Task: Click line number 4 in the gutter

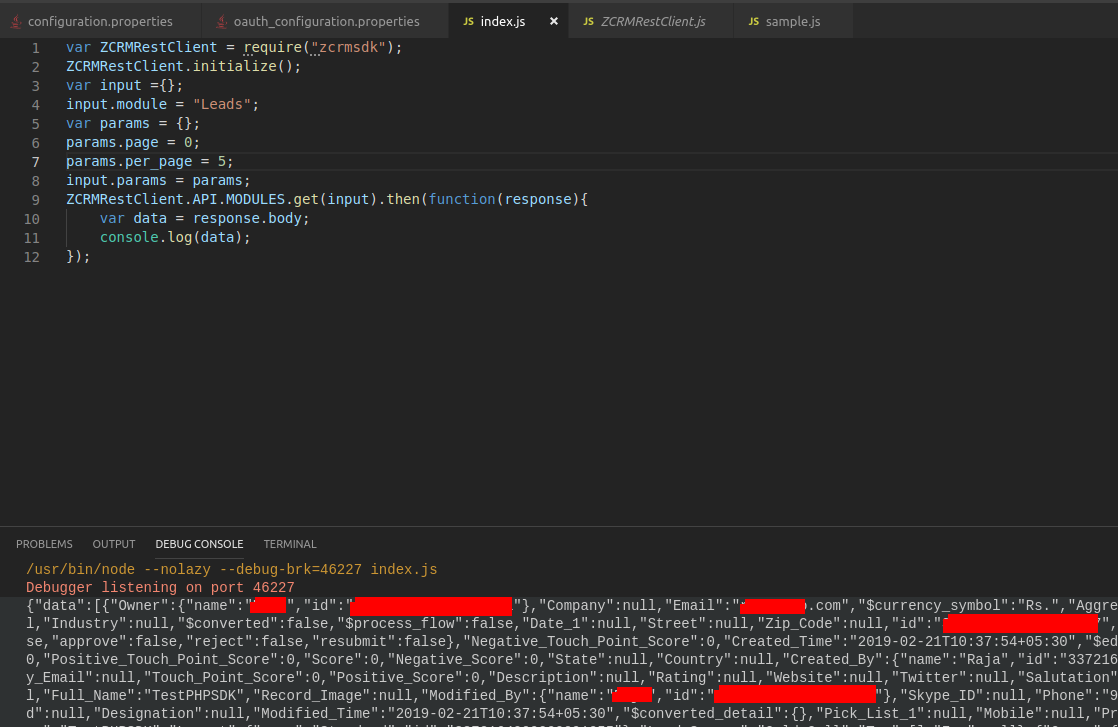Action: pyautogui.click(x=36, y=105)
